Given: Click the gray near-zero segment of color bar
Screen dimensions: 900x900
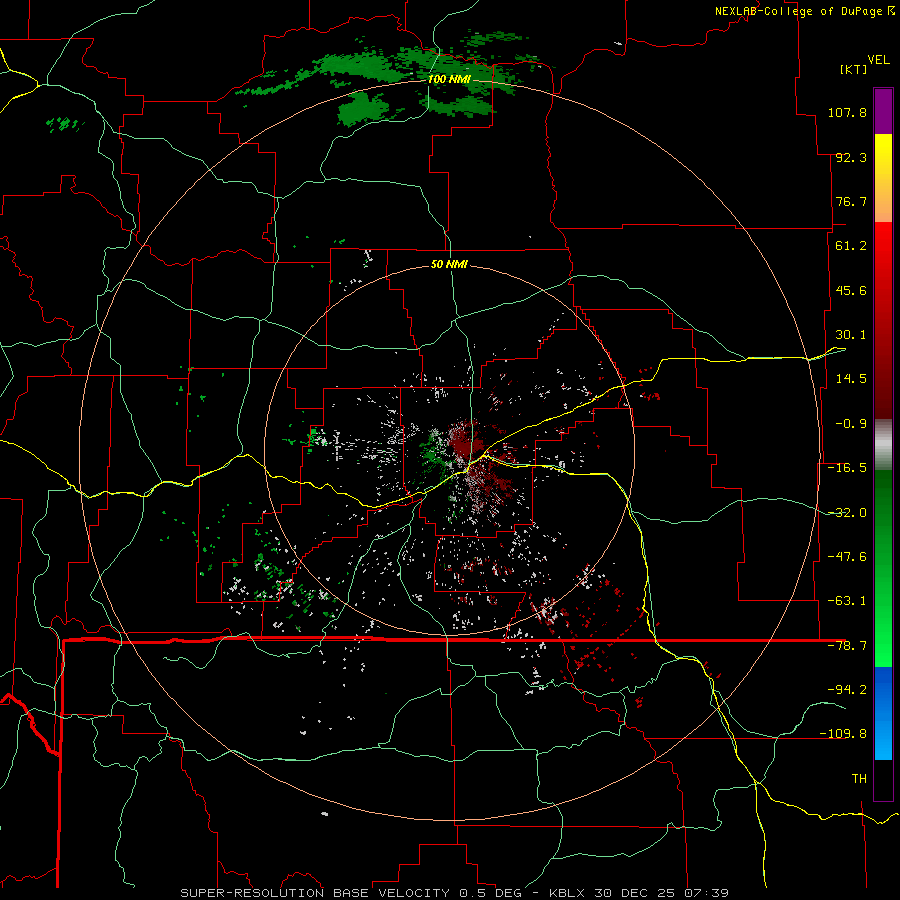Looking at the screenshot, I should (x=883, y=445).
